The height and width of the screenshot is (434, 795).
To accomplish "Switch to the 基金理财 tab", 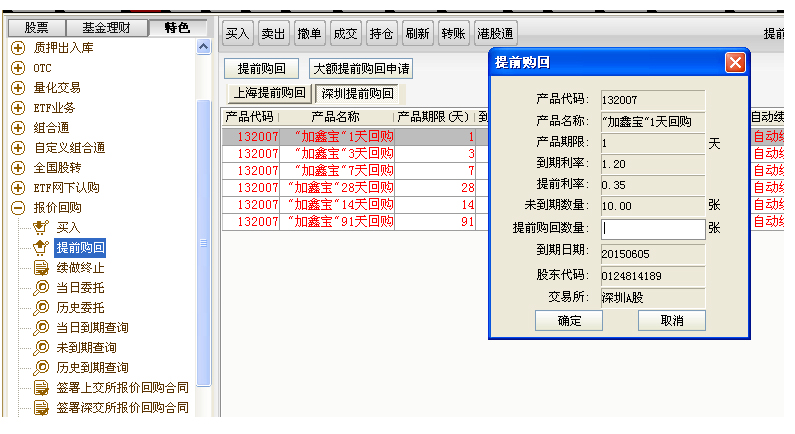I will pyautogui.click(x=106, y=28).
